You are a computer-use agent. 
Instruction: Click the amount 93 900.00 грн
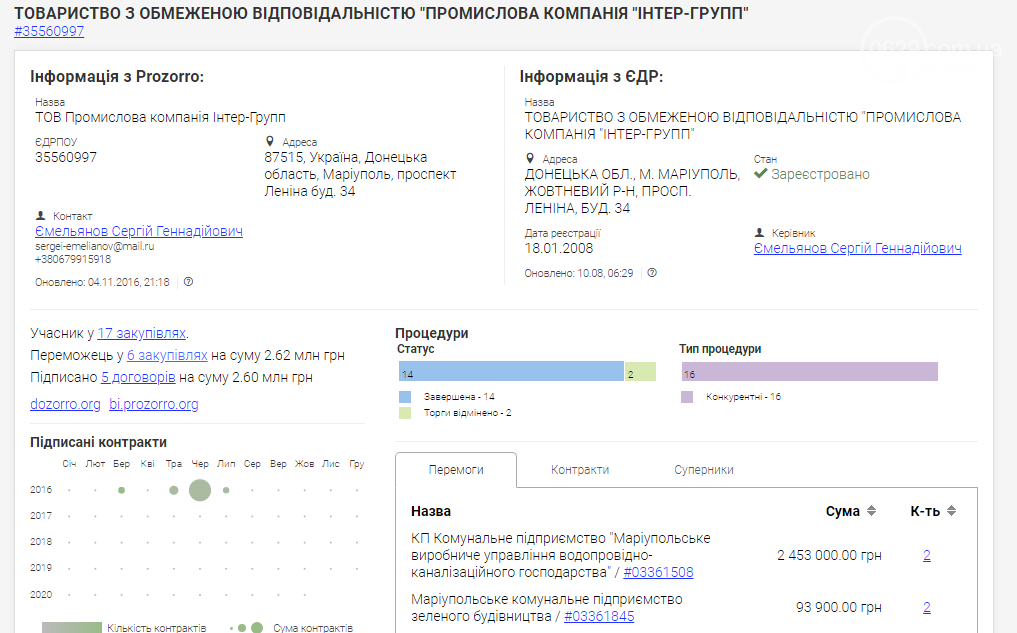click(x=839, y=608)
